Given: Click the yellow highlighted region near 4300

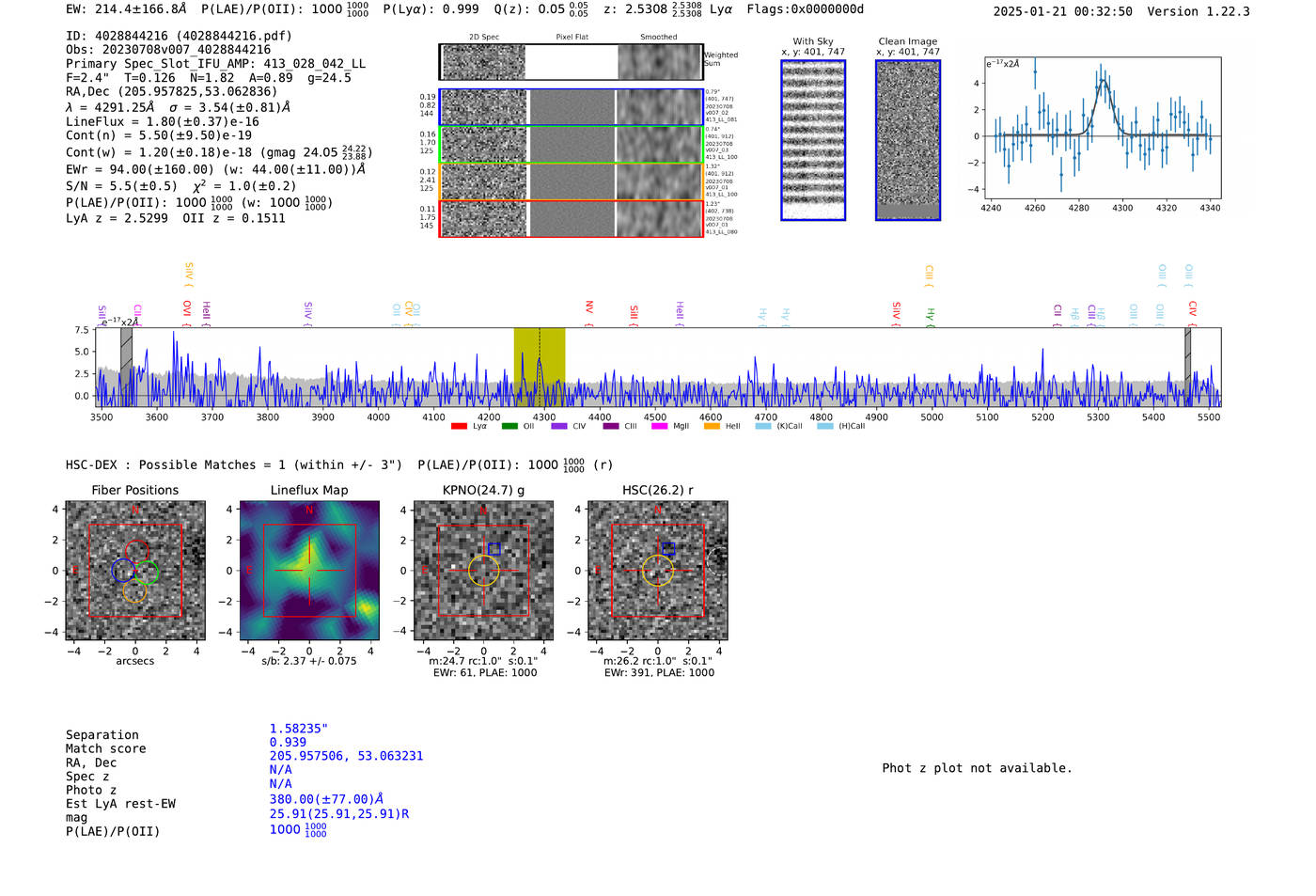Looking at the screenshot, I should pyautogui.click(x=540, y=367).
